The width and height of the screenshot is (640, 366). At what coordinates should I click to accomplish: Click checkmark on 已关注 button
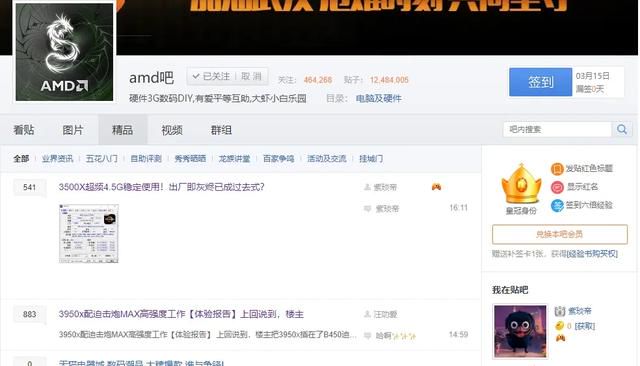tap(196, 76)
